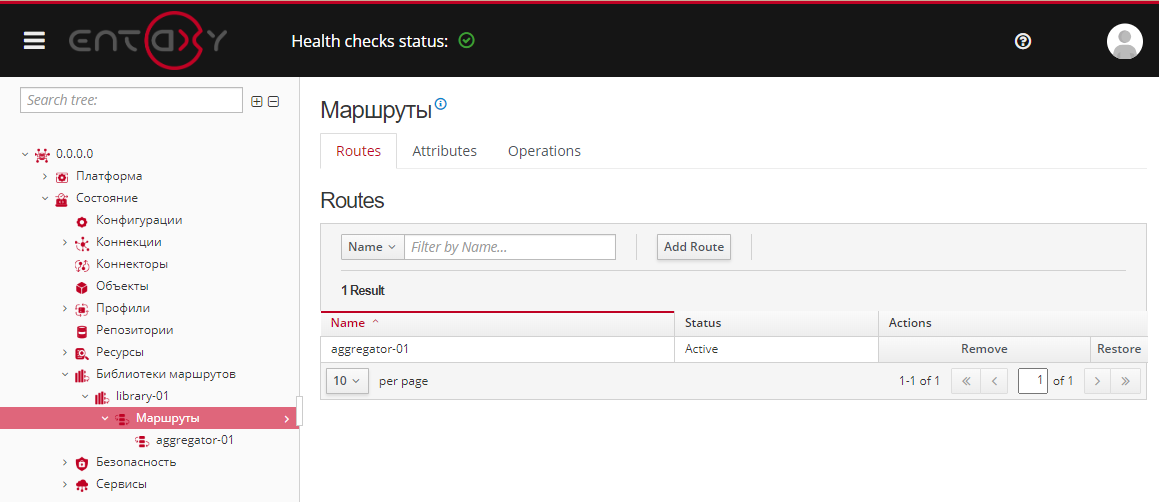Screen dimensions: 1159x502
Task: Open the hamburger navigation menu
Action: tap(35, 41)
